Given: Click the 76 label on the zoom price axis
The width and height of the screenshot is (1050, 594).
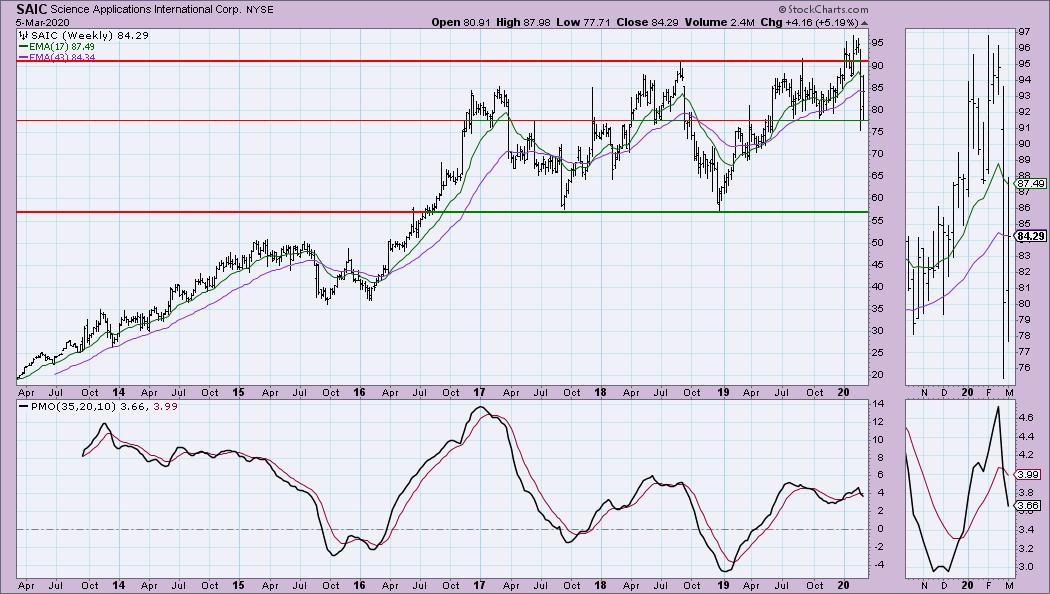Looking at the screenshot, I should (x=1024, y=368).
